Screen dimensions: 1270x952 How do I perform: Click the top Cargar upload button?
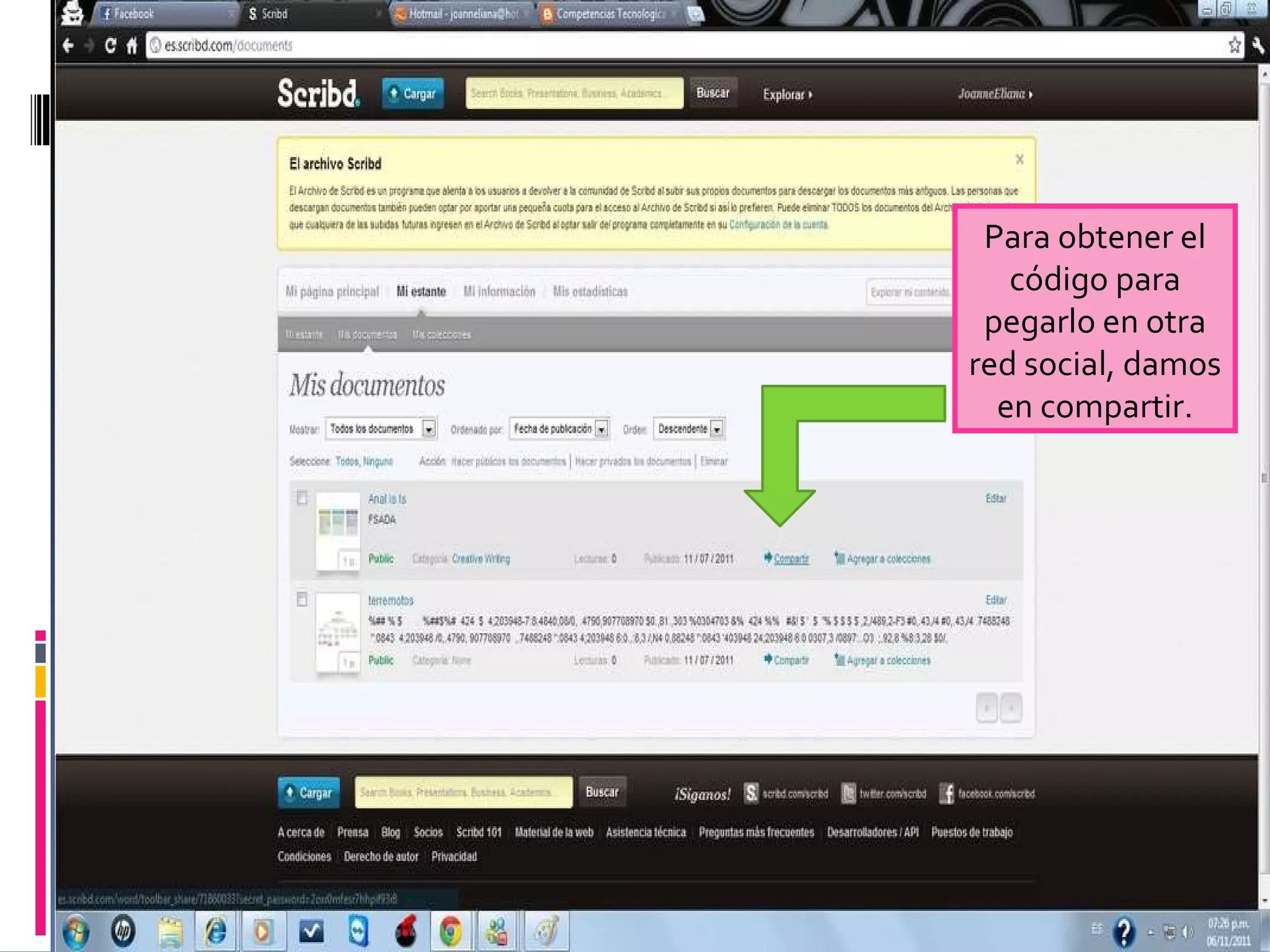click(x=413, y=94)
